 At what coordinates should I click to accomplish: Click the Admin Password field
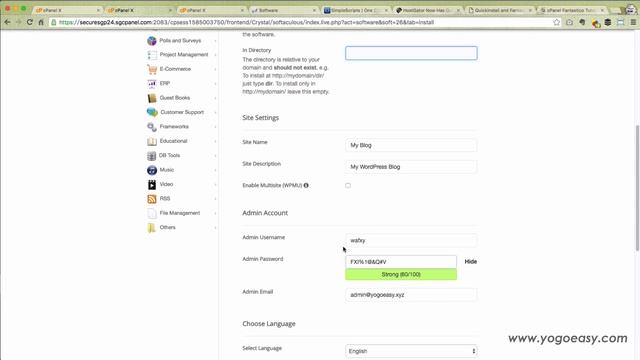click(x=401, y=262)
